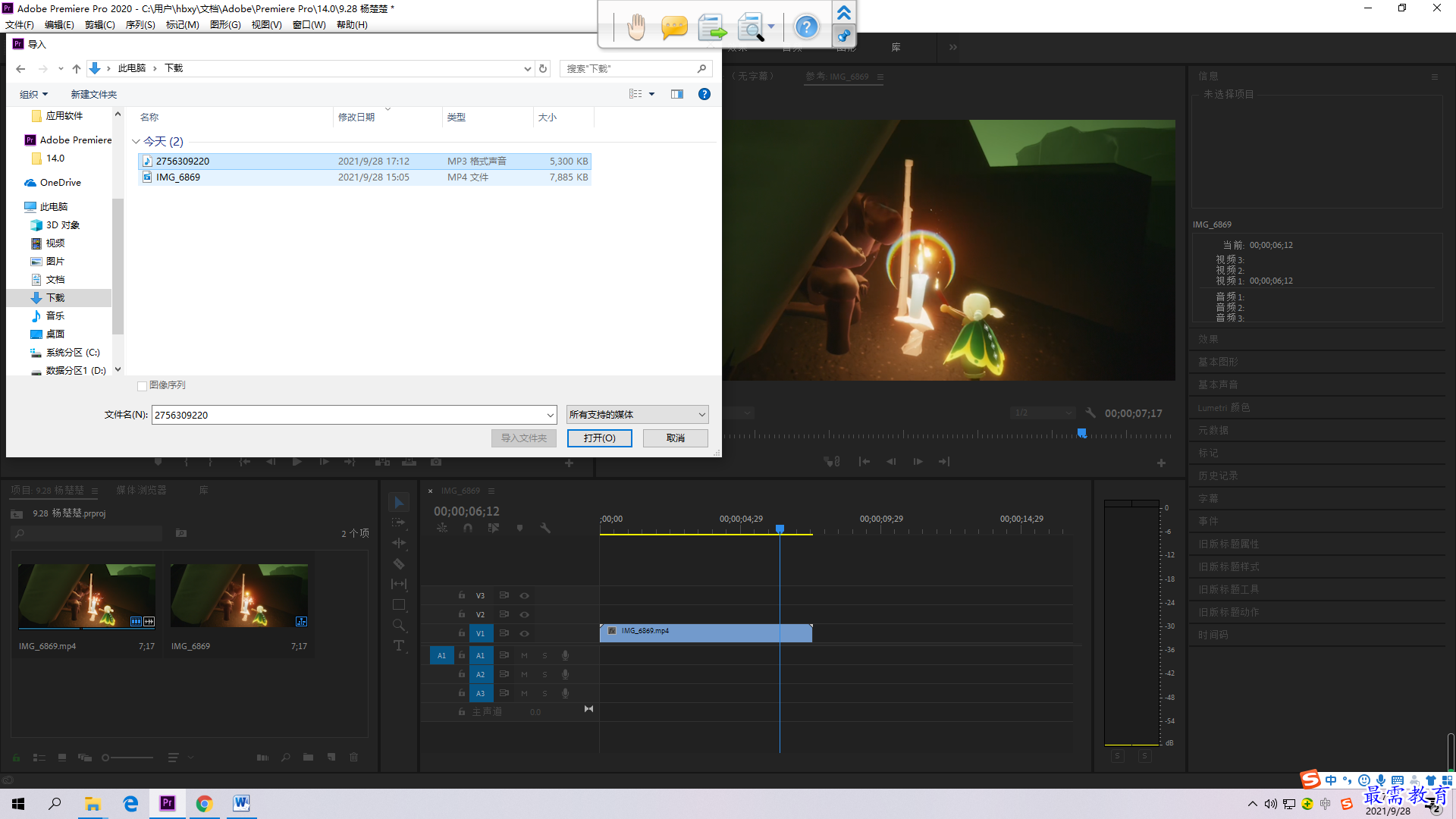
Task: Click the add marker icon in timeline
Action: click(x=519, y=528)
